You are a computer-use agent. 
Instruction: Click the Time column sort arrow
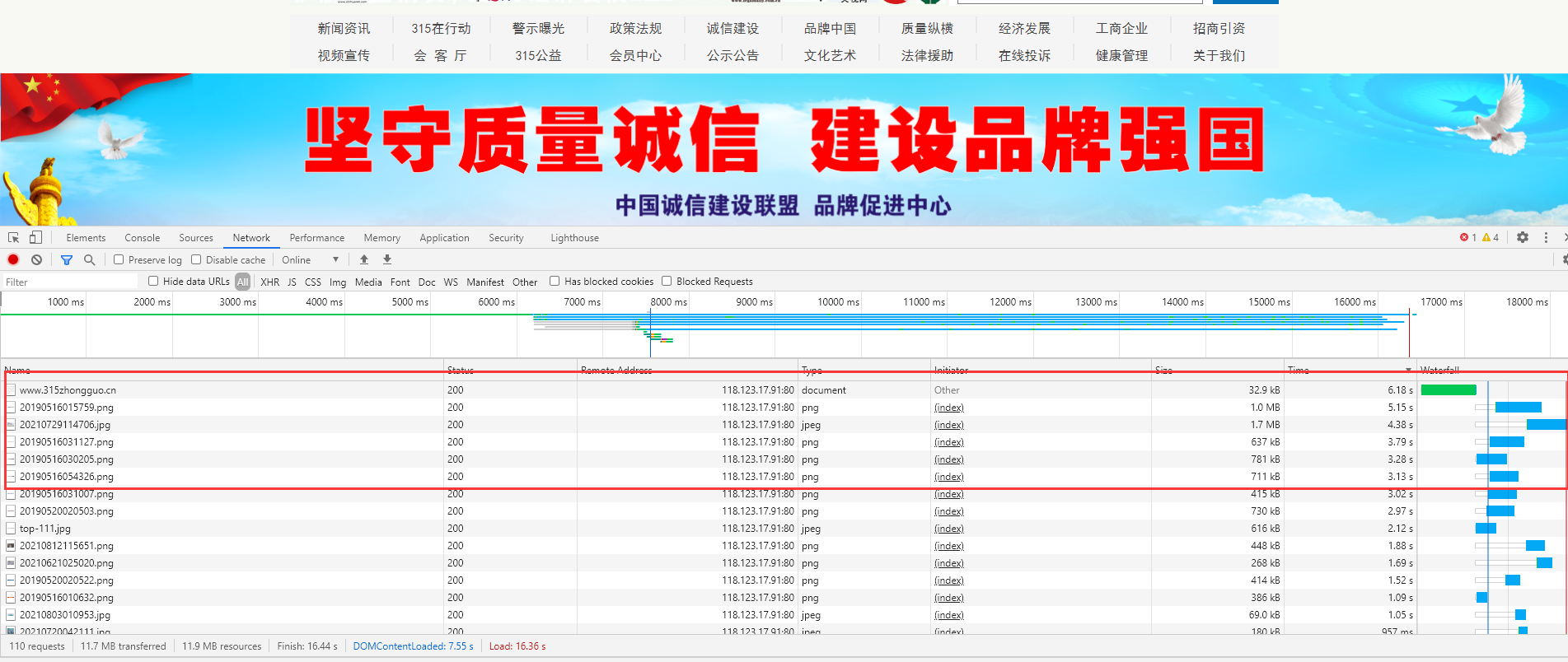pos(1408,371)
